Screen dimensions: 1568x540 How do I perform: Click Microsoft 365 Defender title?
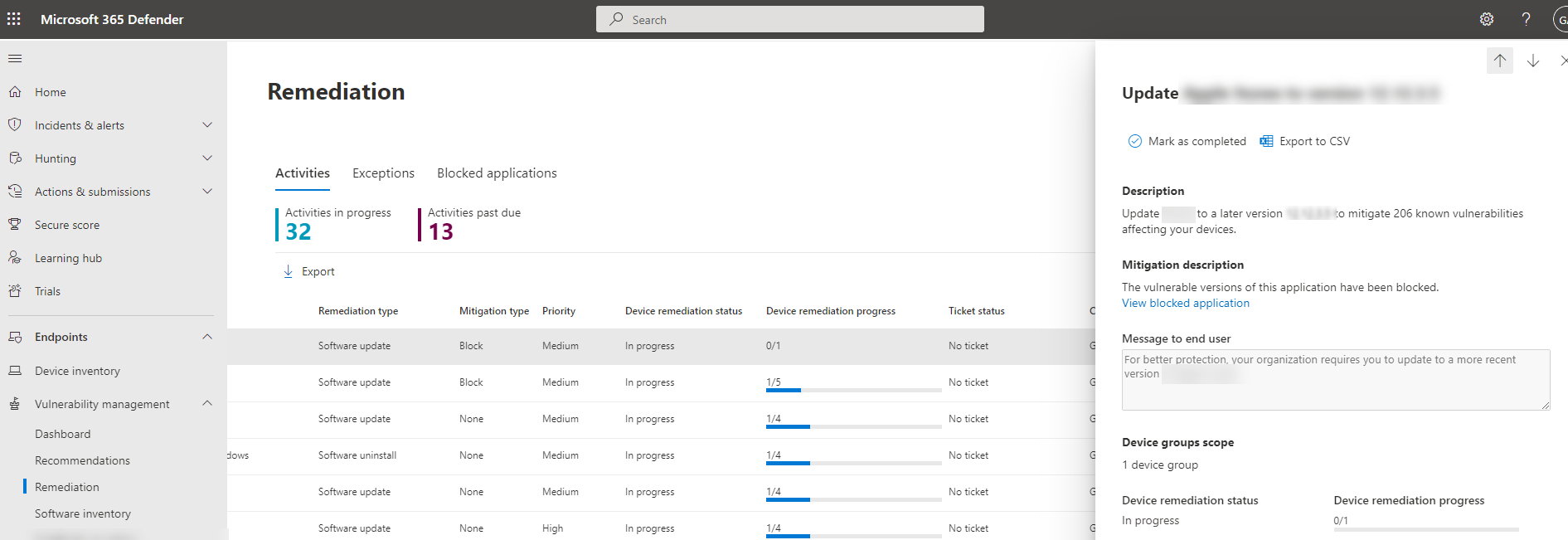[112, 19]
